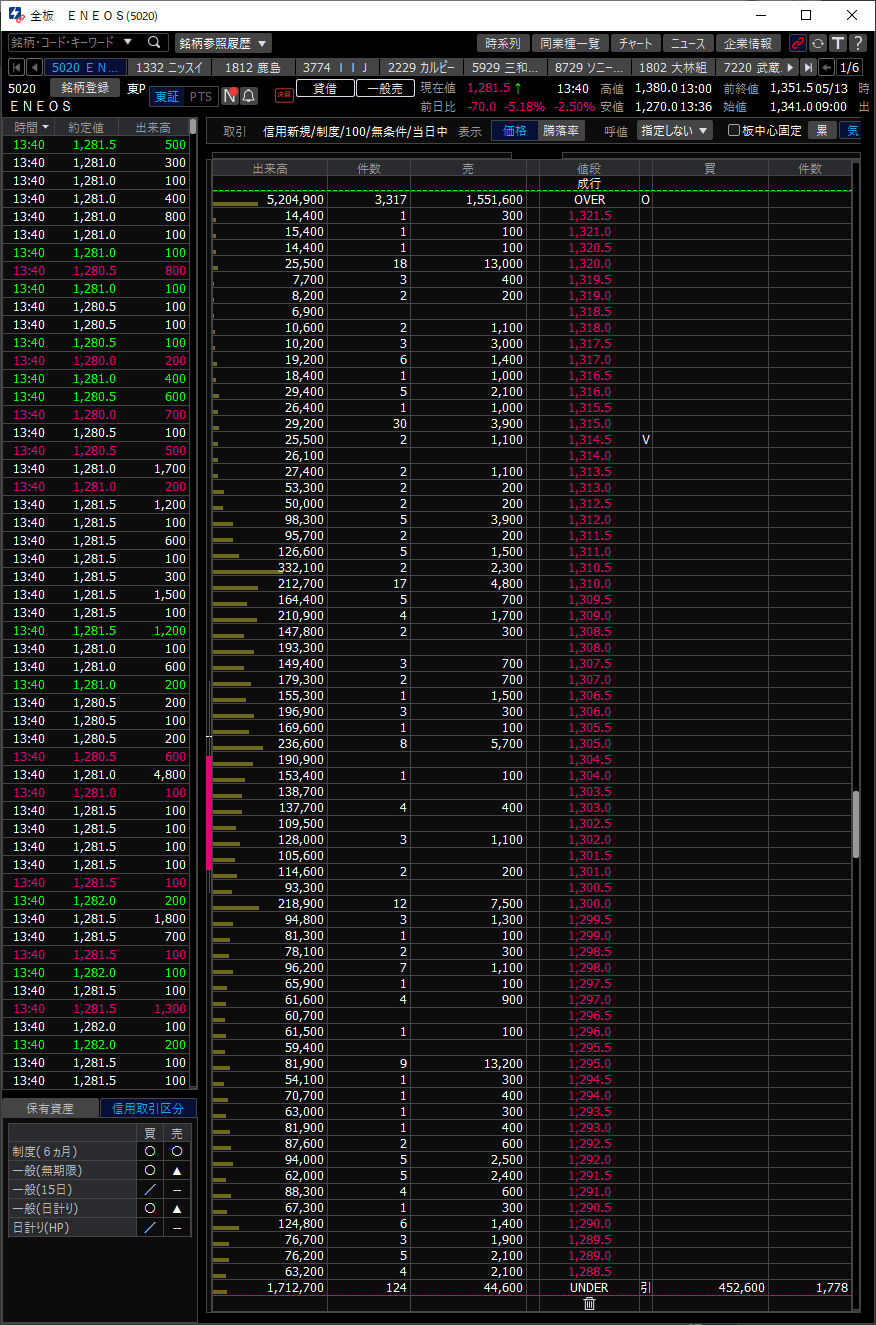Image resolution: width=876 pixels, height=1325 pixels.
Task: Sort by the 時間 column header arrow
Action: point(45,127)
